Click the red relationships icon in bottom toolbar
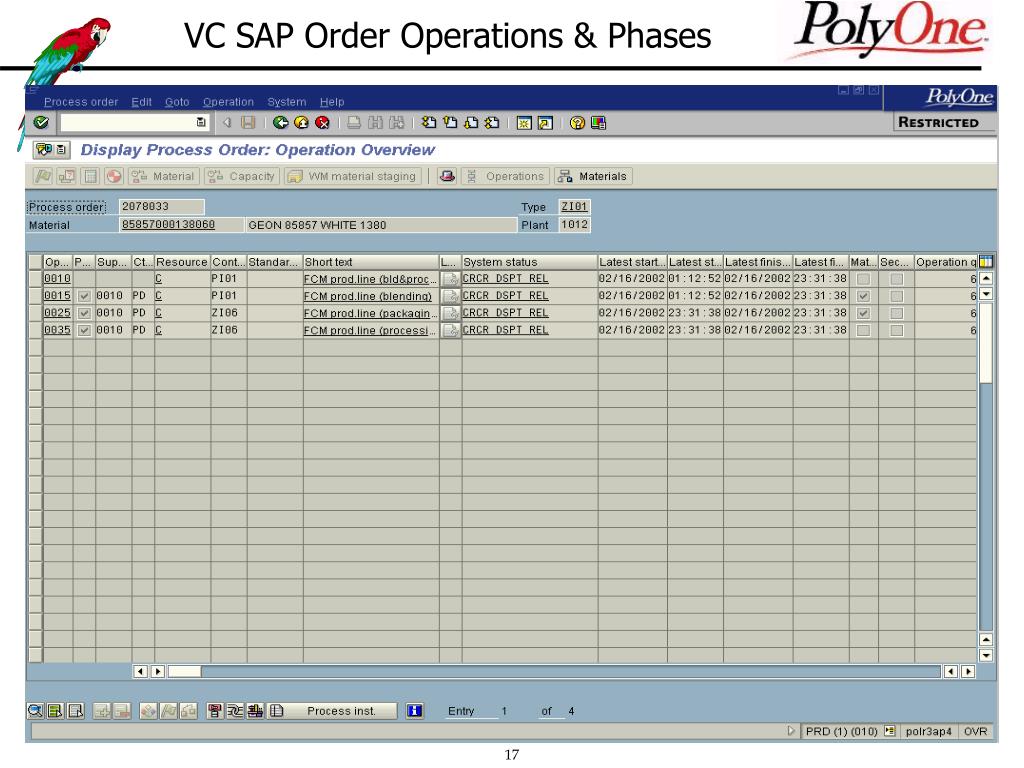 click(x=214, y=711)
